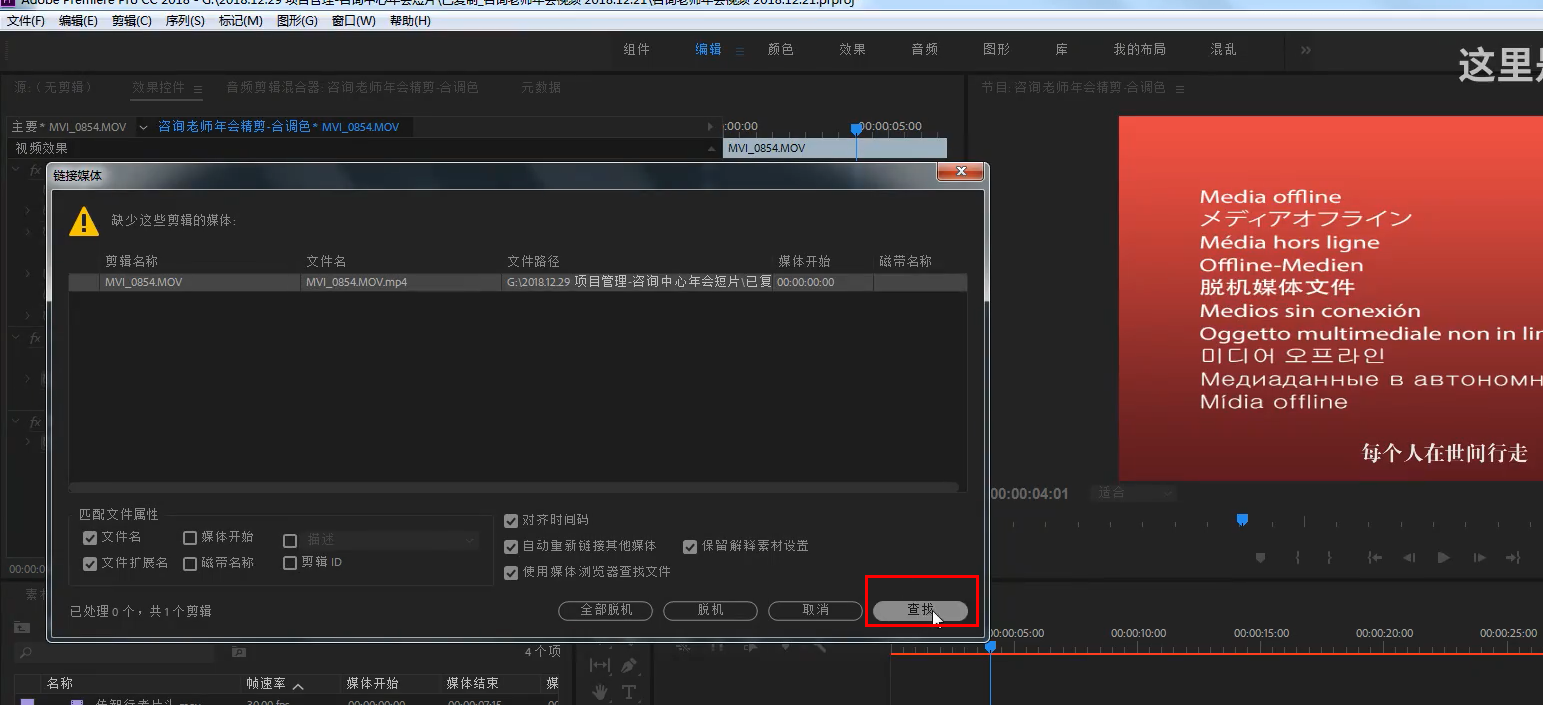Click 取消 button
Image resolution: width=1543 pixels, height=705 pixels.
(x=815, y=610)
